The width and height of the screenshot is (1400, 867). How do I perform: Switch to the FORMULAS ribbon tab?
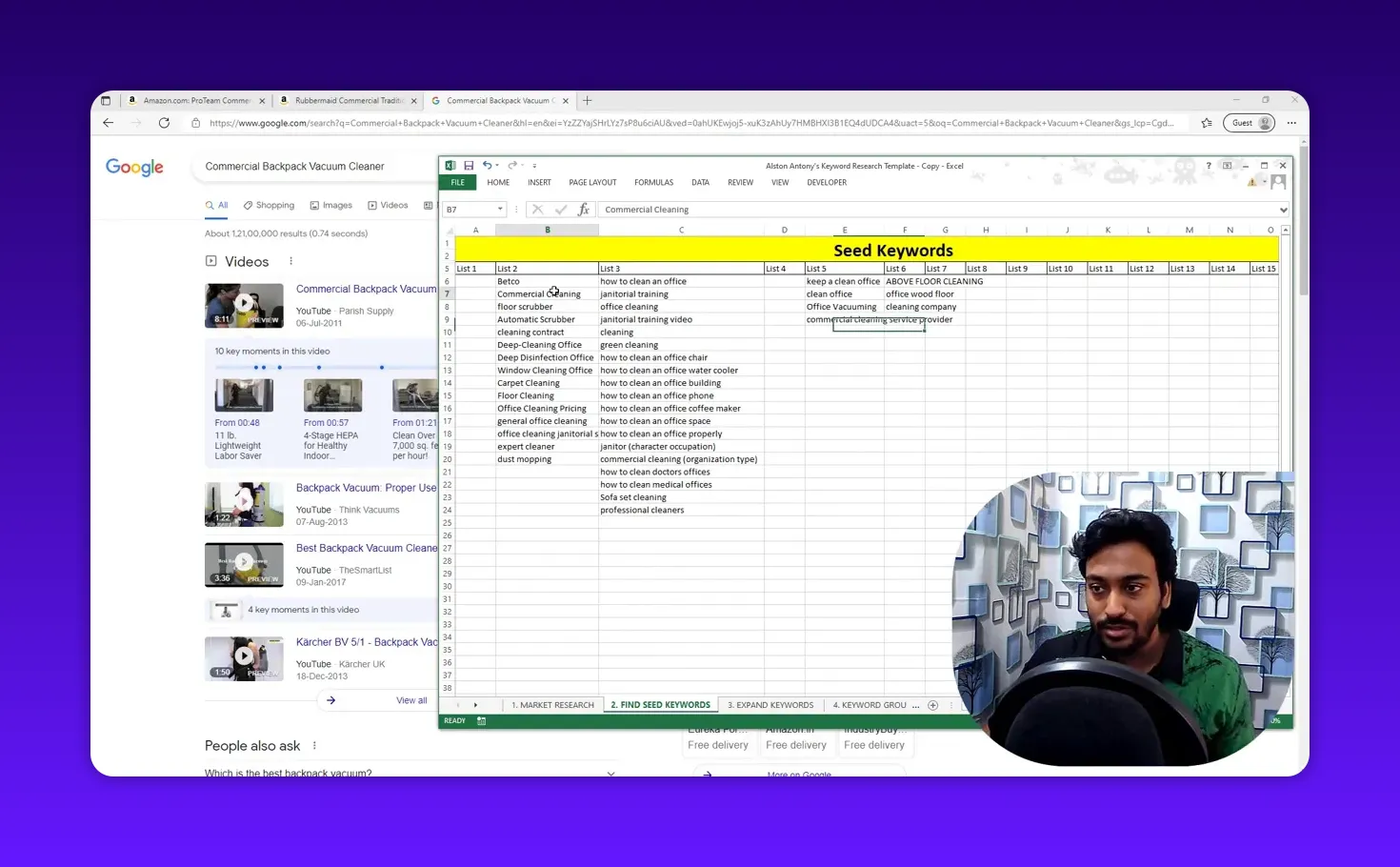[x=653, y=182]
